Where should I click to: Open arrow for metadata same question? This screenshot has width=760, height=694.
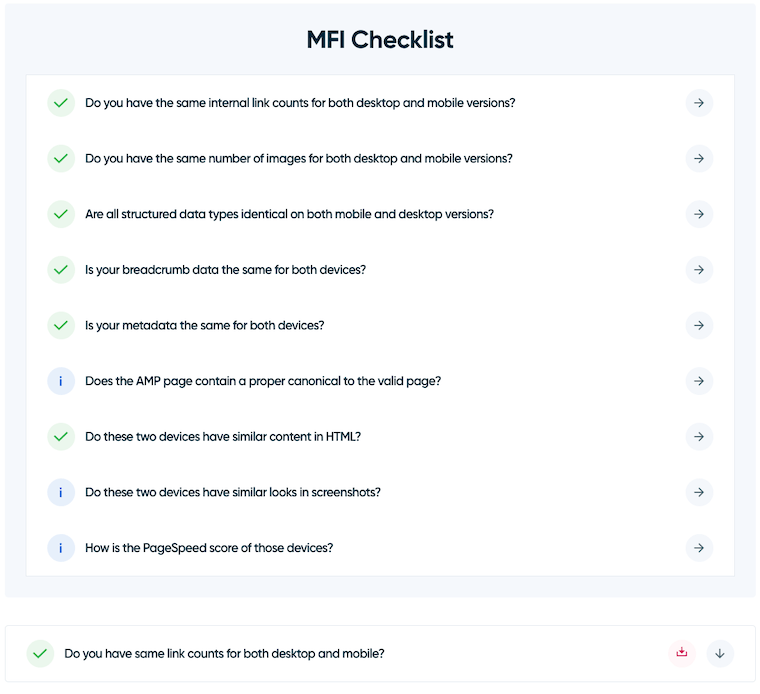click(699, 325)
